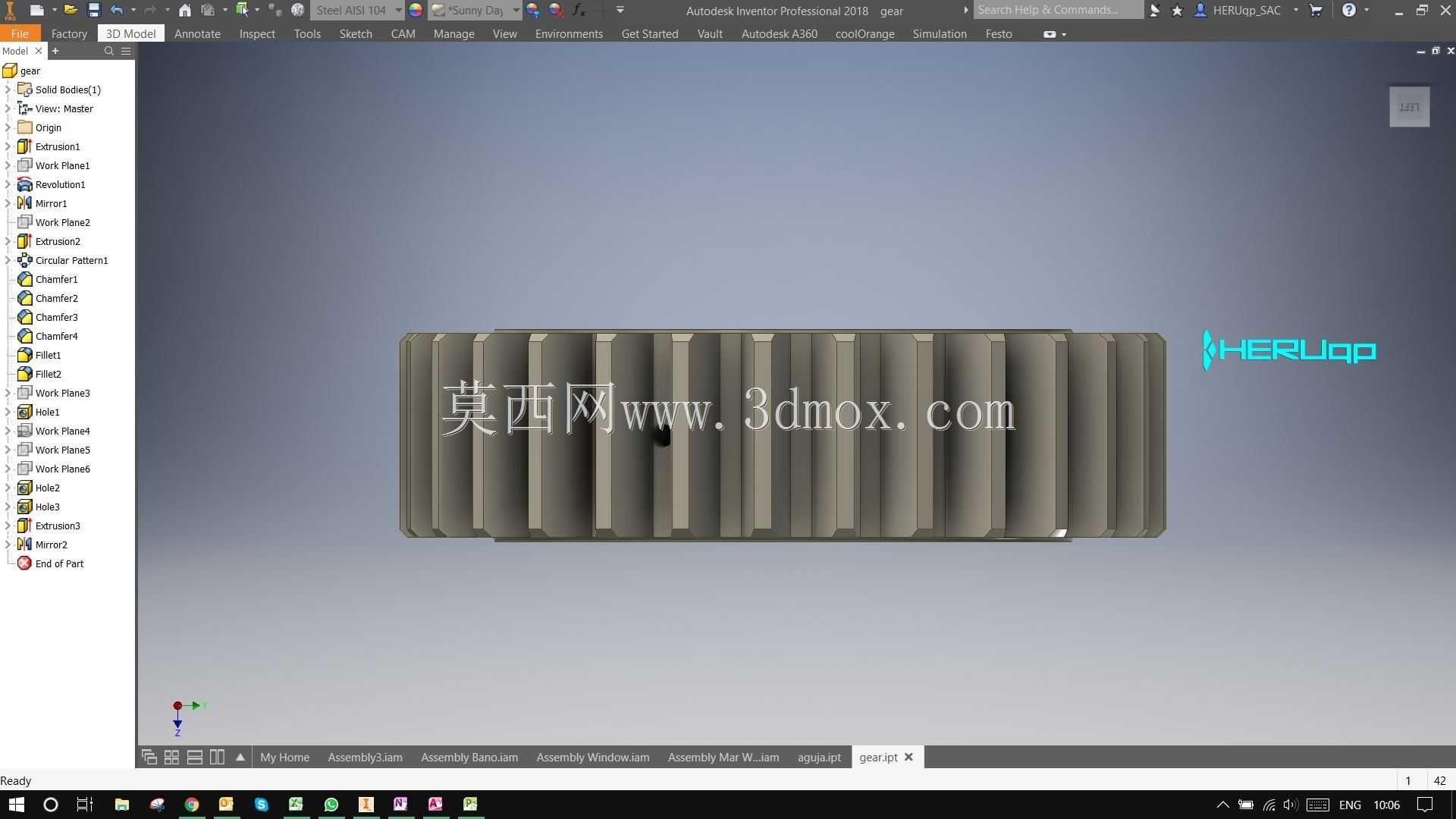Open the Sunny Day appearance dropdown
The height and width of the screenshot is (819, 1456).
pyautogui.click(x=474, y=10)
